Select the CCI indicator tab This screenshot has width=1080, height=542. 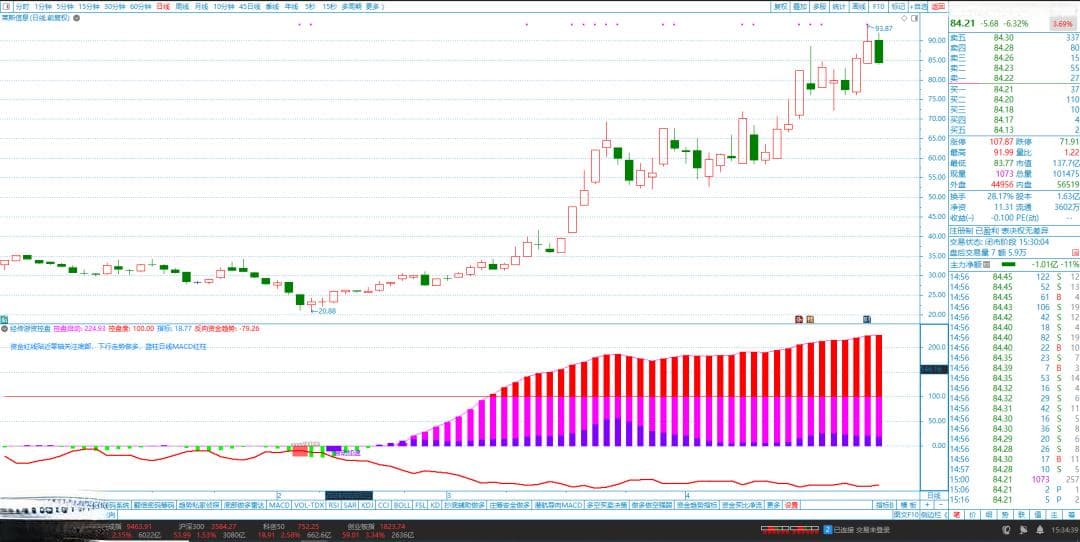point(384,505)
